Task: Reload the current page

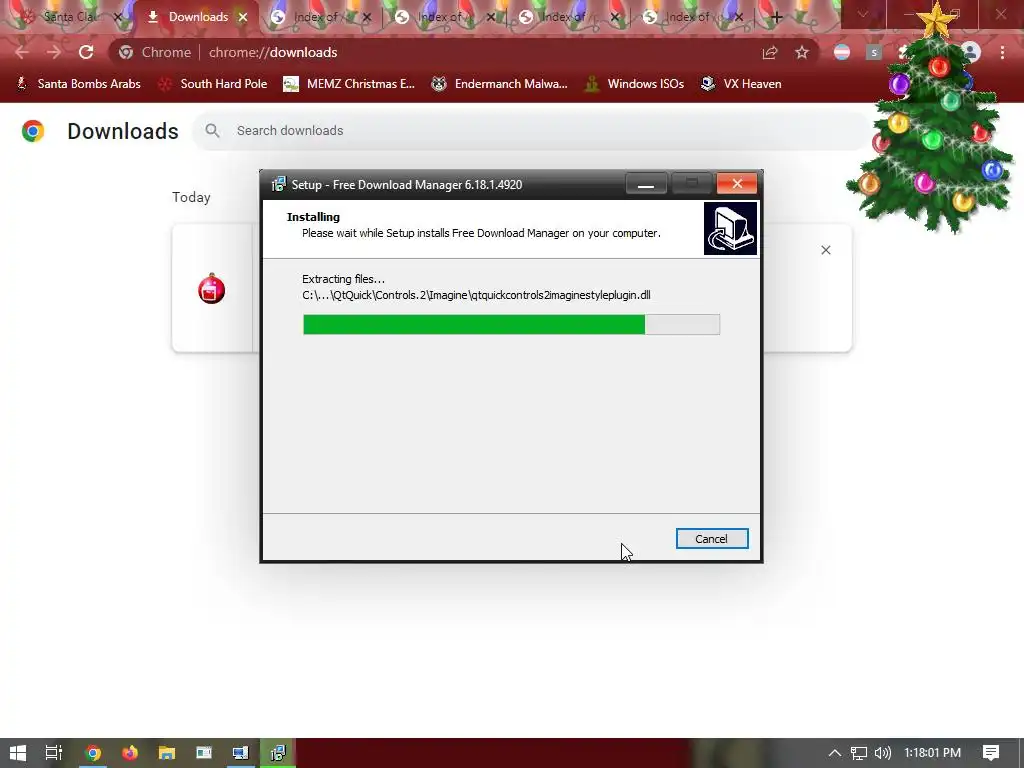Action: [86, 52]
